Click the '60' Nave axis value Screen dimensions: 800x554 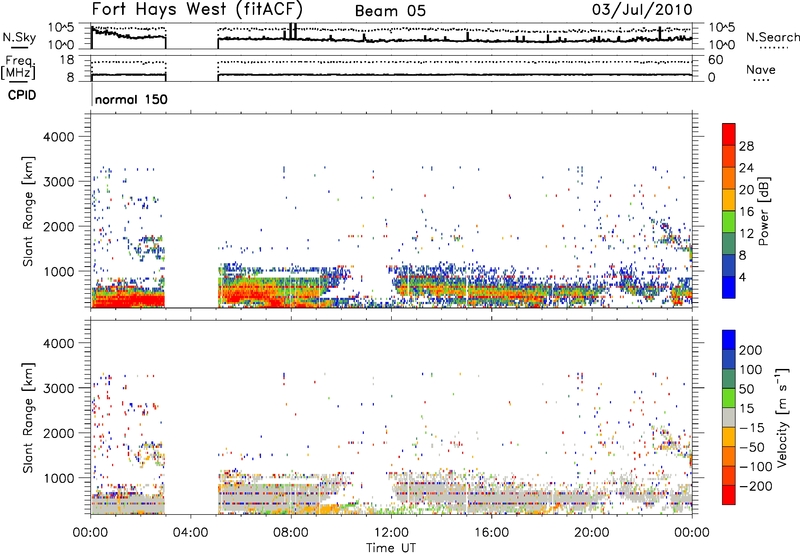[715, 60]
